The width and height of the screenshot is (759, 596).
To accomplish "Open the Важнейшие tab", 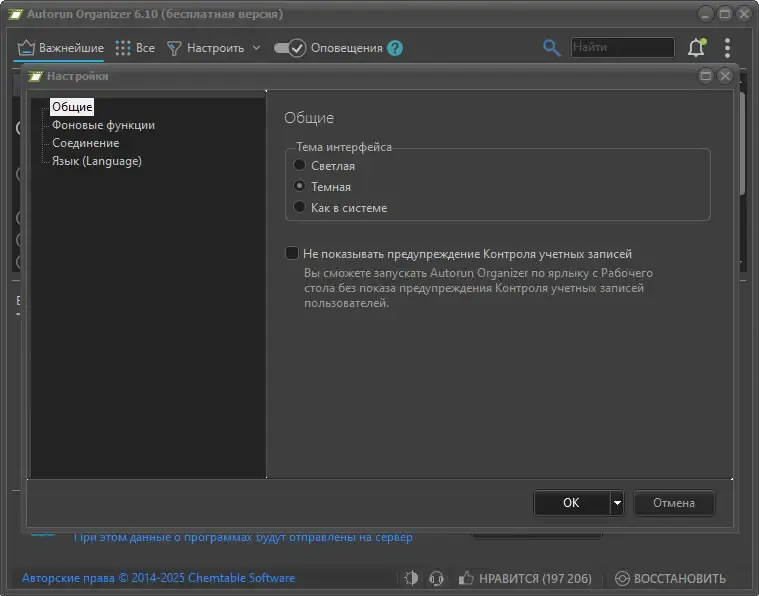I will 60,48.
